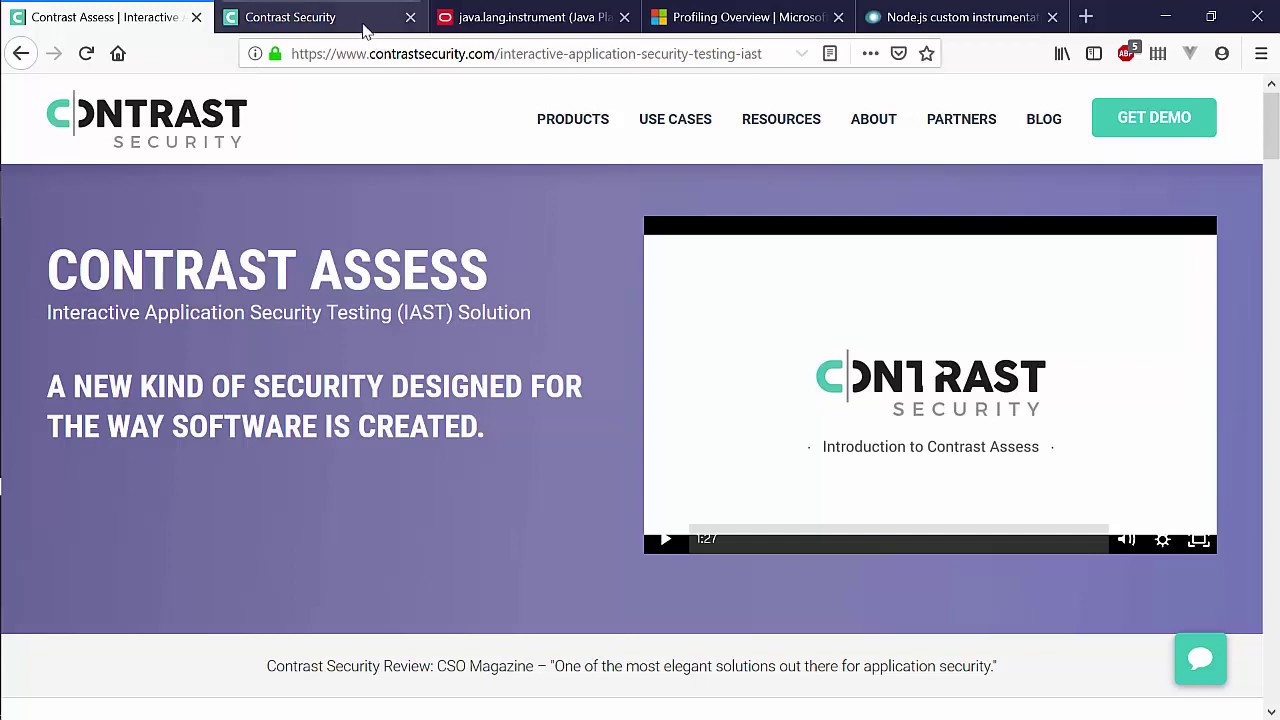Enter fullscreen for the video

[1198, 540]
